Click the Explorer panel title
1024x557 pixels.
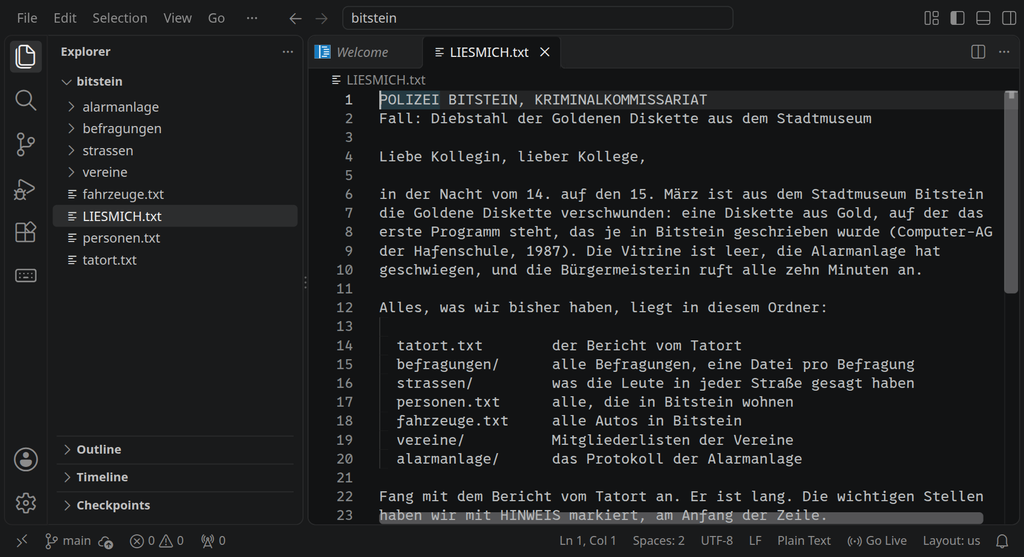click(x=86, y=52)
